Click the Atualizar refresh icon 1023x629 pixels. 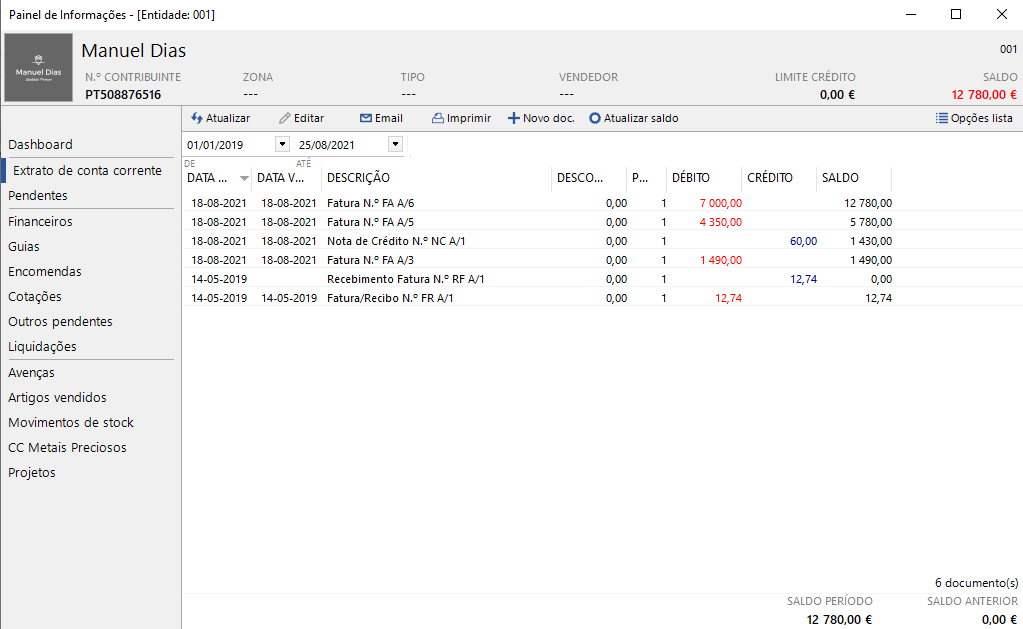click(x=196, y=118)
